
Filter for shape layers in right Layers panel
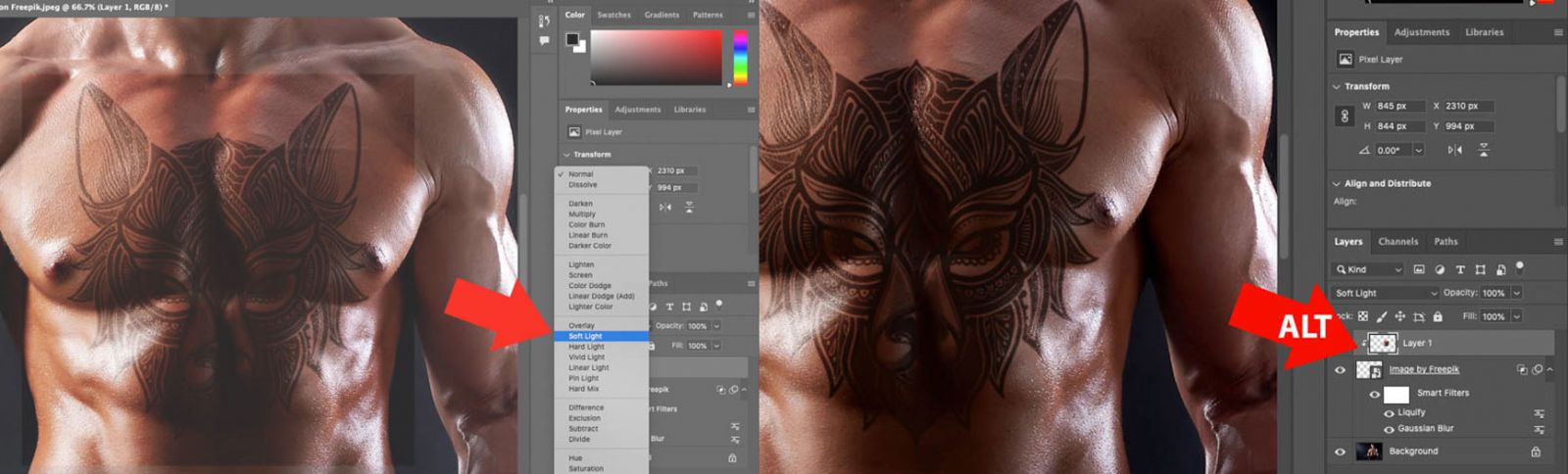(1480, 269)
